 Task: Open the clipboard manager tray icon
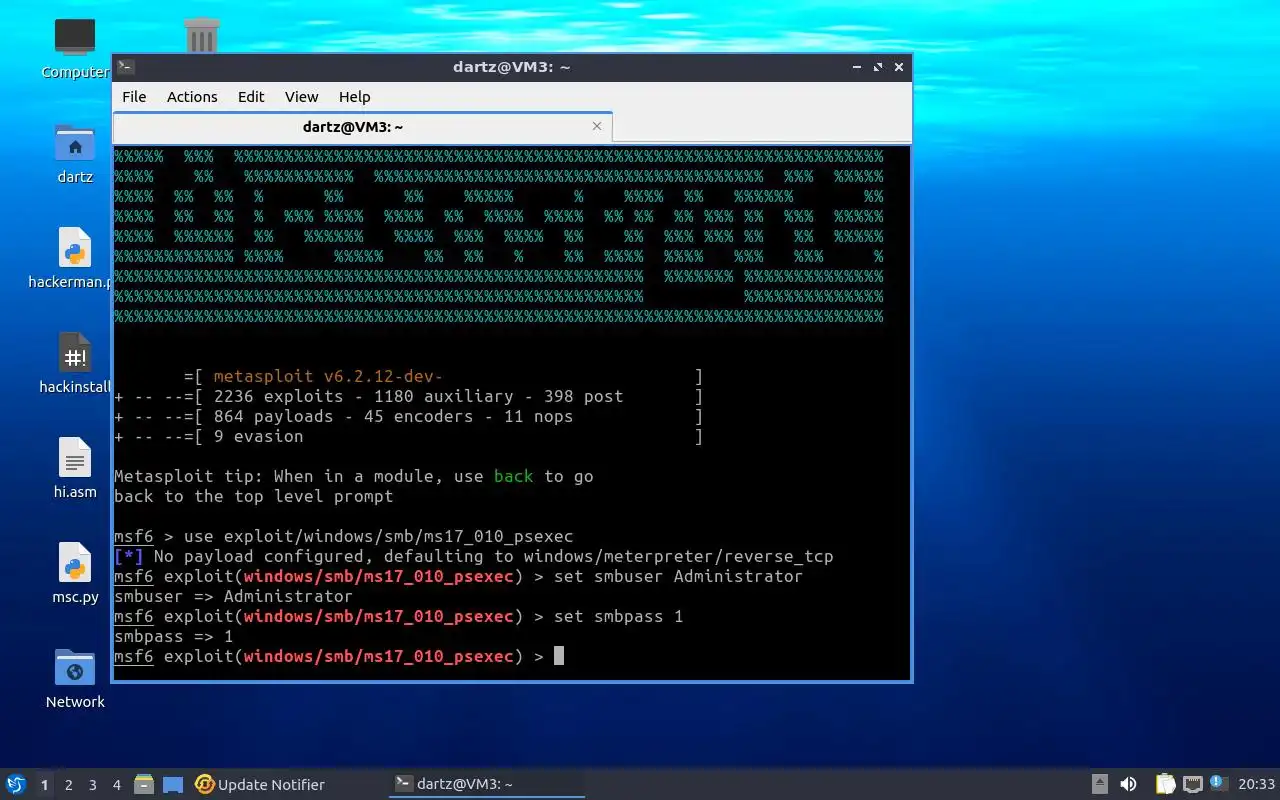tap(1165, 784)
